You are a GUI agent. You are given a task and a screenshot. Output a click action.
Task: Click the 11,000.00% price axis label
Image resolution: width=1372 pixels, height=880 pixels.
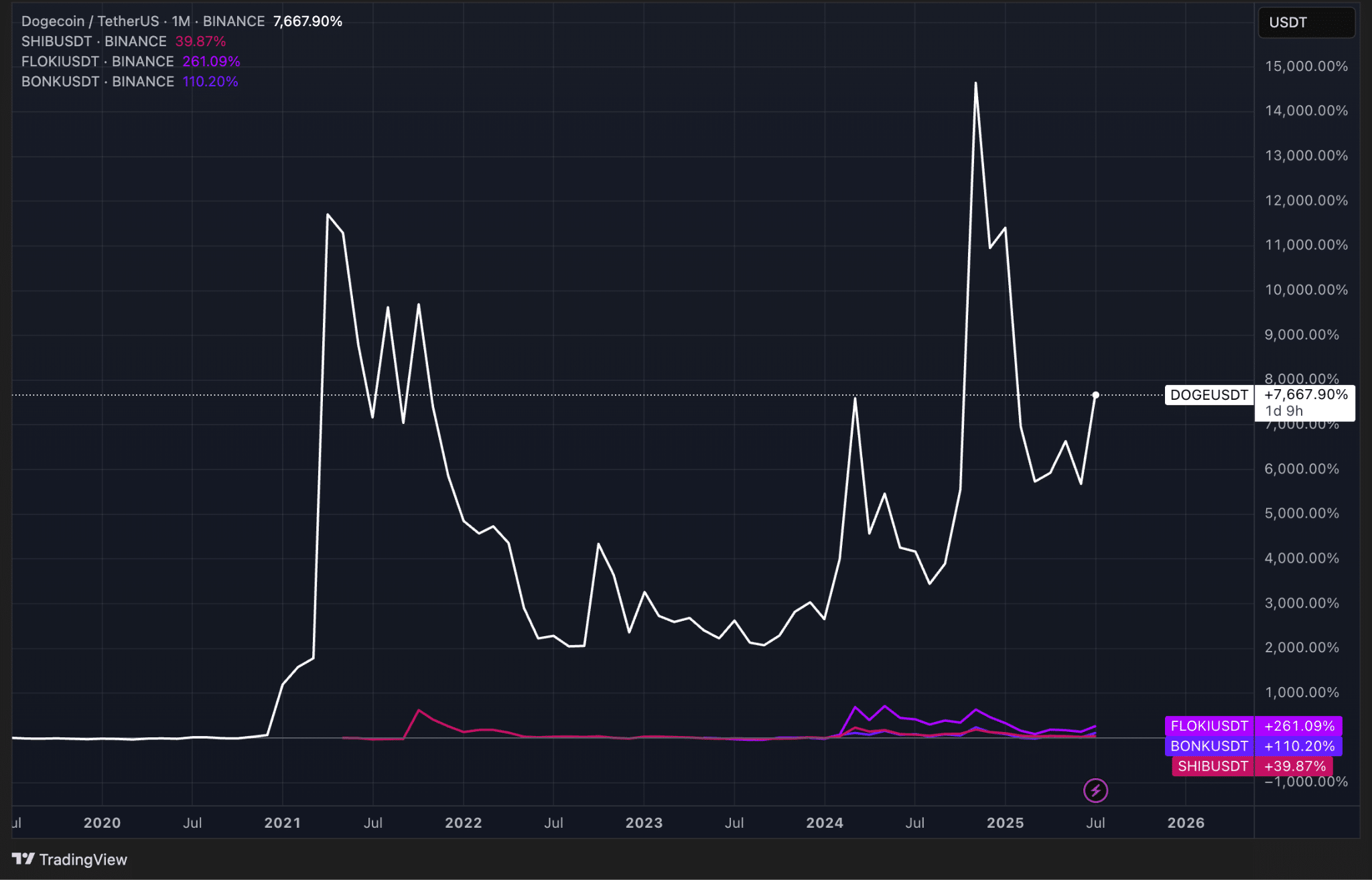[1306, 245]
